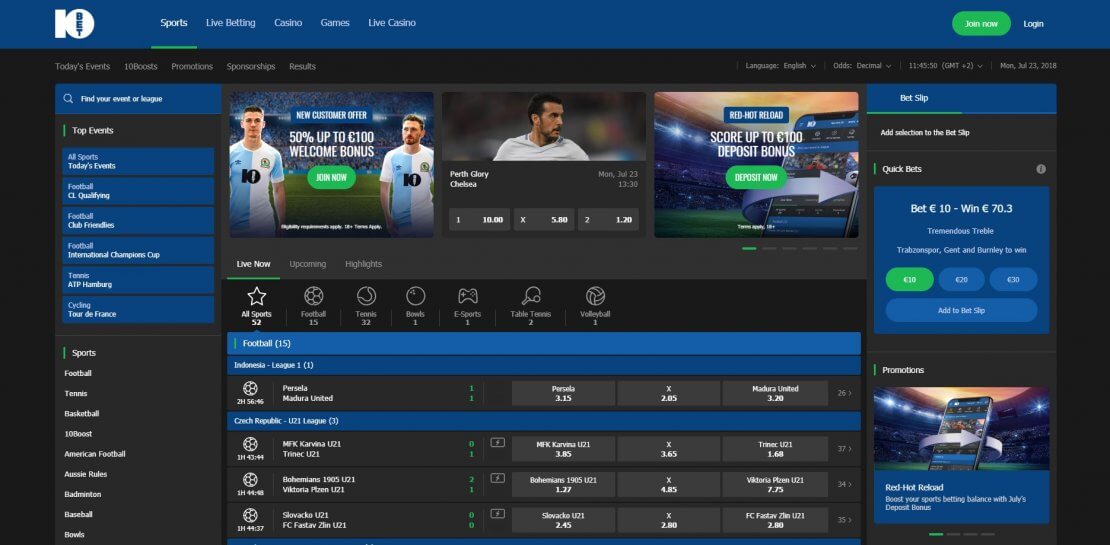
Task: Select Tennis ATP Hamburg top event
Action: [138, 280]
